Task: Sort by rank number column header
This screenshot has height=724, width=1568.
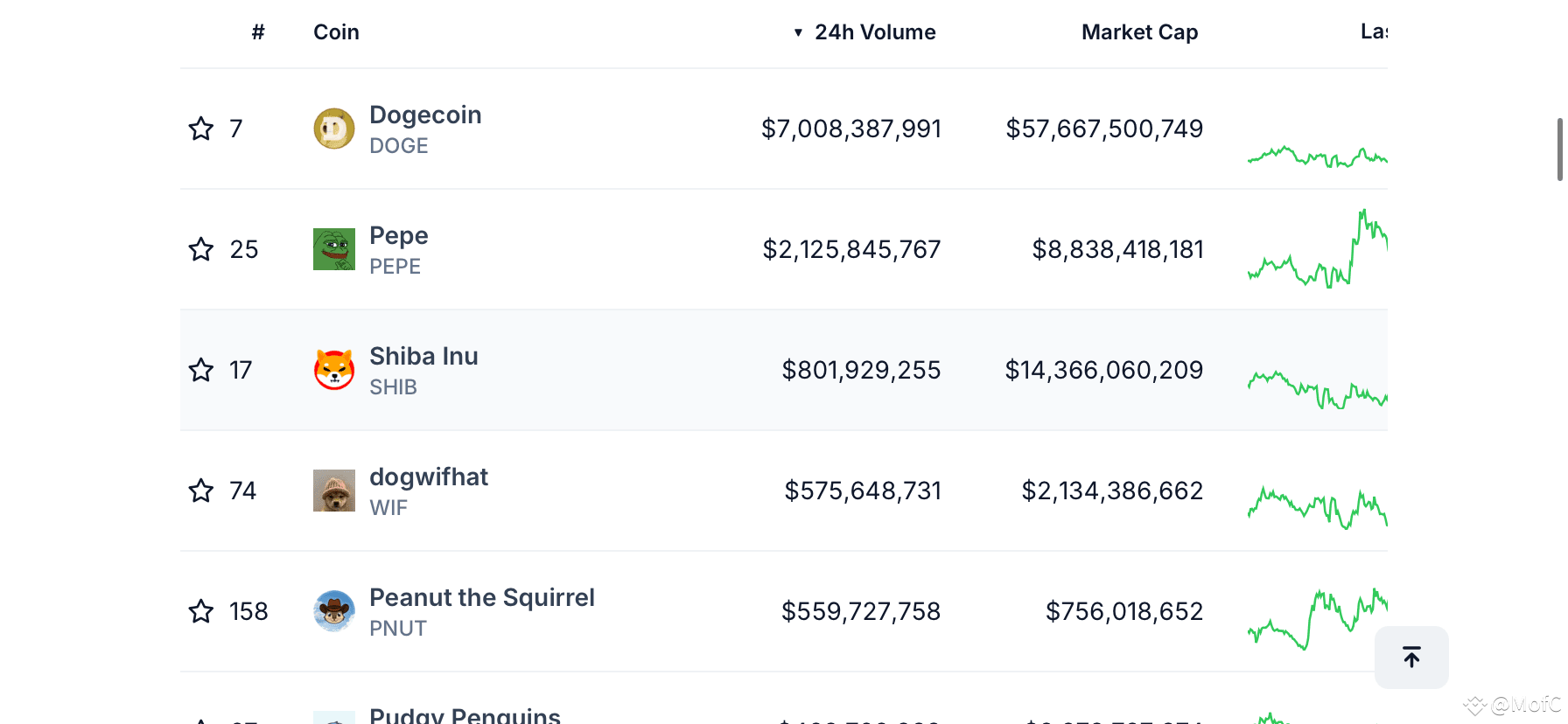Action: tap(258, 32)
